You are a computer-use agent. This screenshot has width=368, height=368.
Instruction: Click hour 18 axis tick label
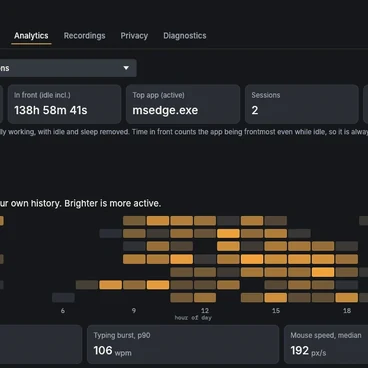347,311
